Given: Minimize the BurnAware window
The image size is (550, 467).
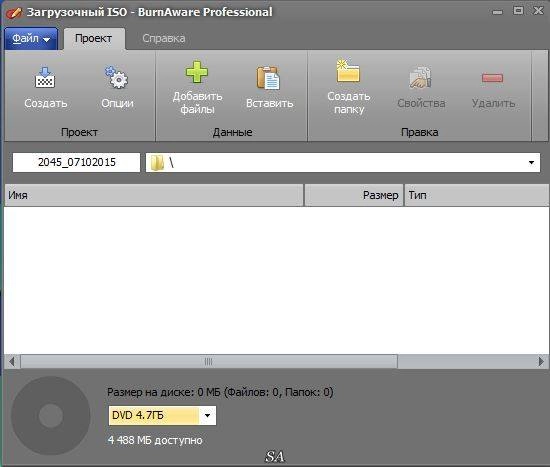Looking at the screenshot, I should coord(497,12).
